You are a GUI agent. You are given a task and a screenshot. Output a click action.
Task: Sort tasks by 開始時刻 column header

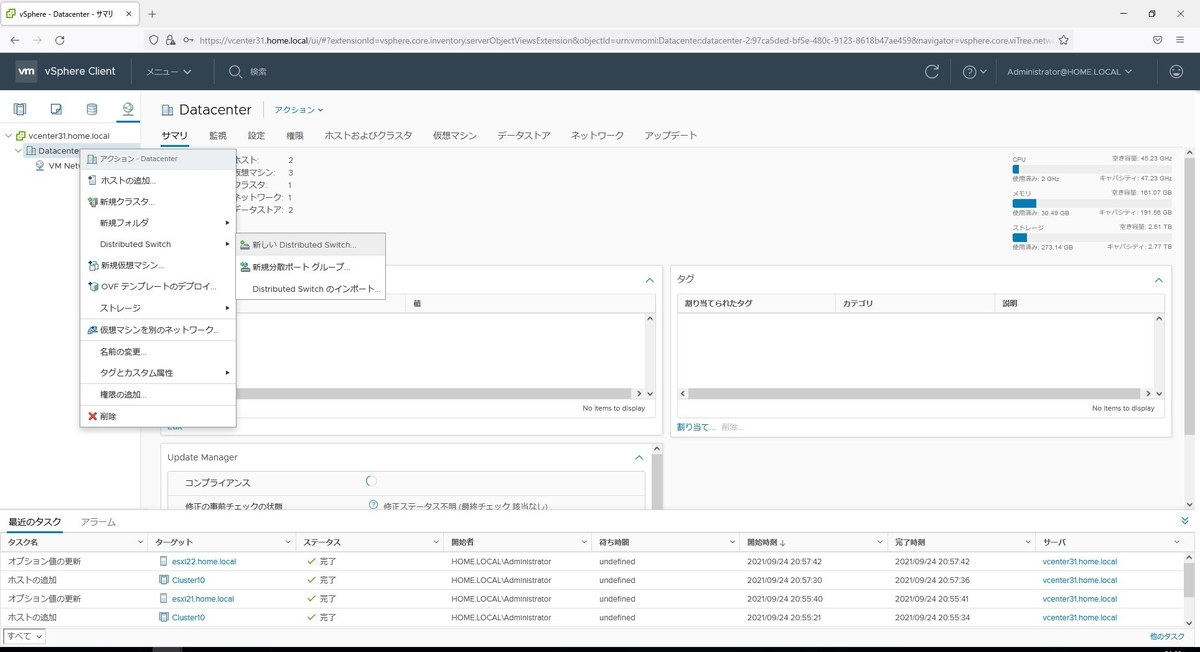tap(768, 542)
